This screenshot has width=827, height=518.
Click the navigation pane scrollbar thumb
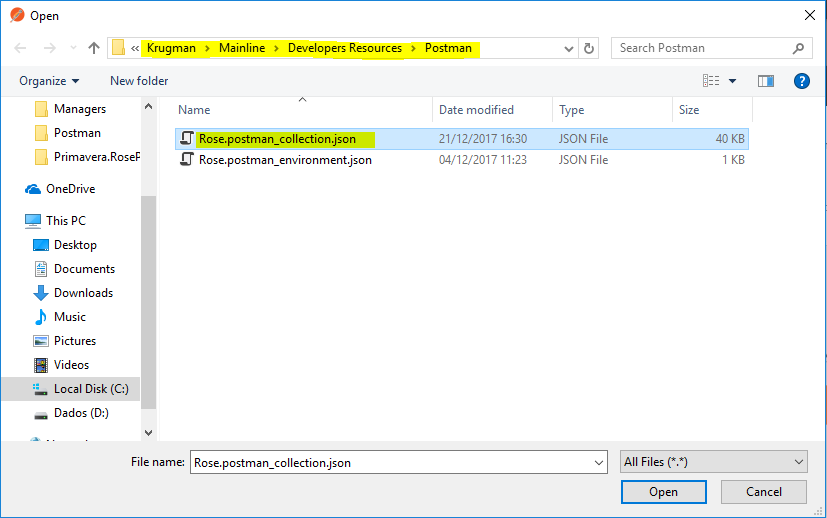click(149, 302)
